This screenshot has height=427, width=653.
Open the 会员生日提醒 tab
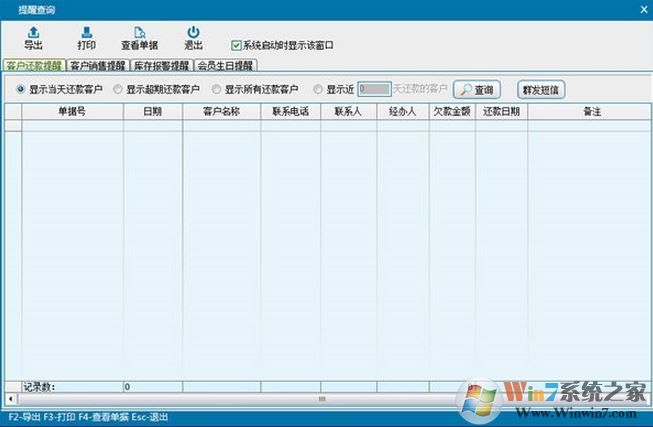point(225,65)
